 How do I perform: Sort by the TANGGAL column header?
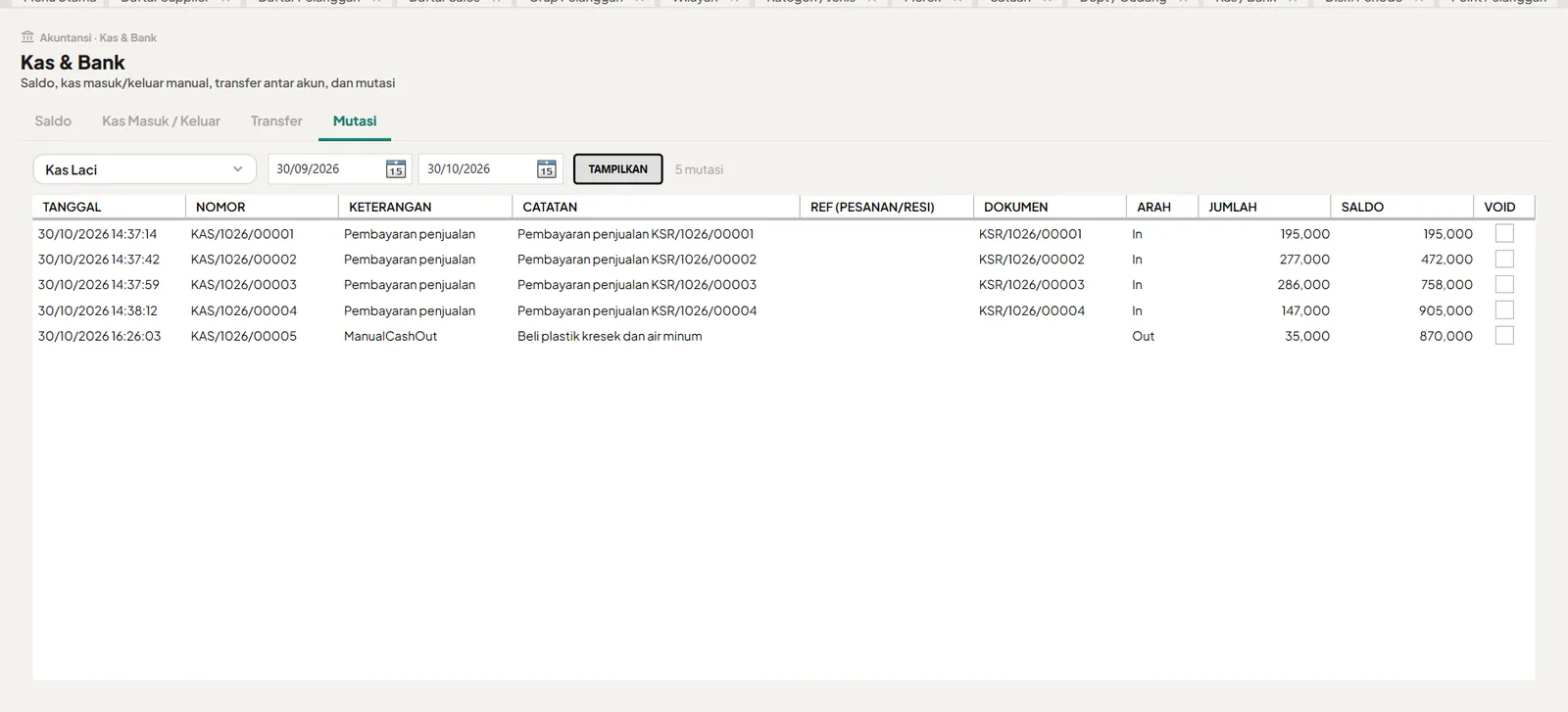point(109,207)
